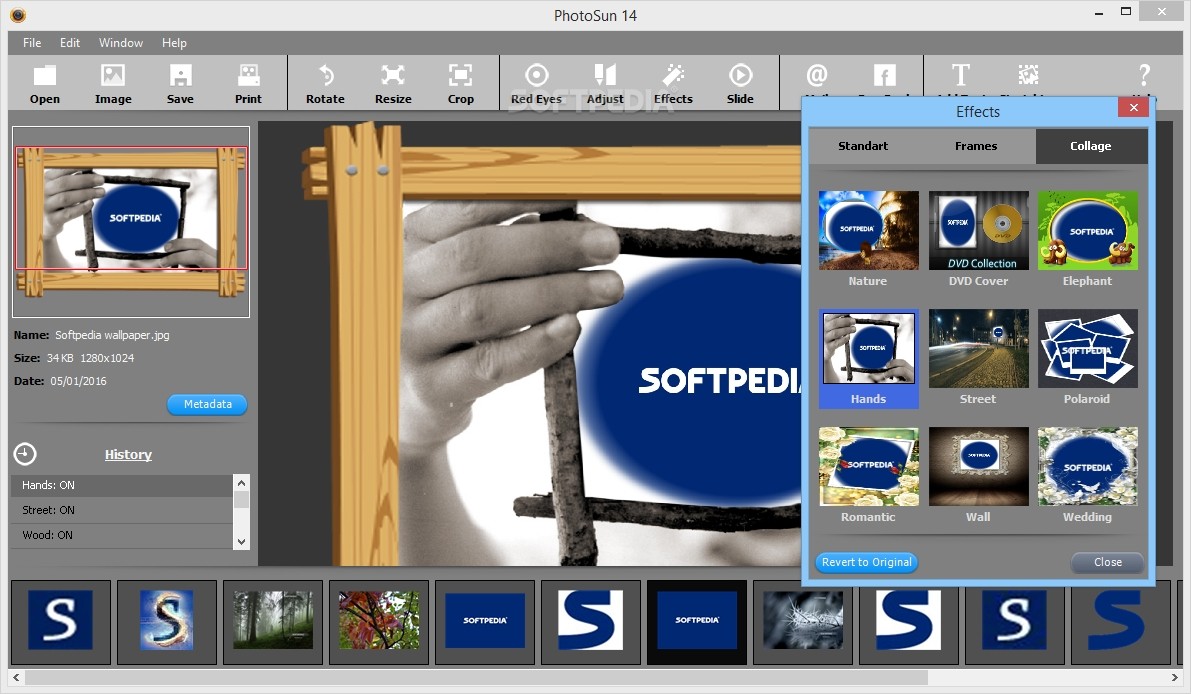Open the highlighted Softpedia filmstrip thumbnail
The image size is (1191, 694).
click(697, 622)
